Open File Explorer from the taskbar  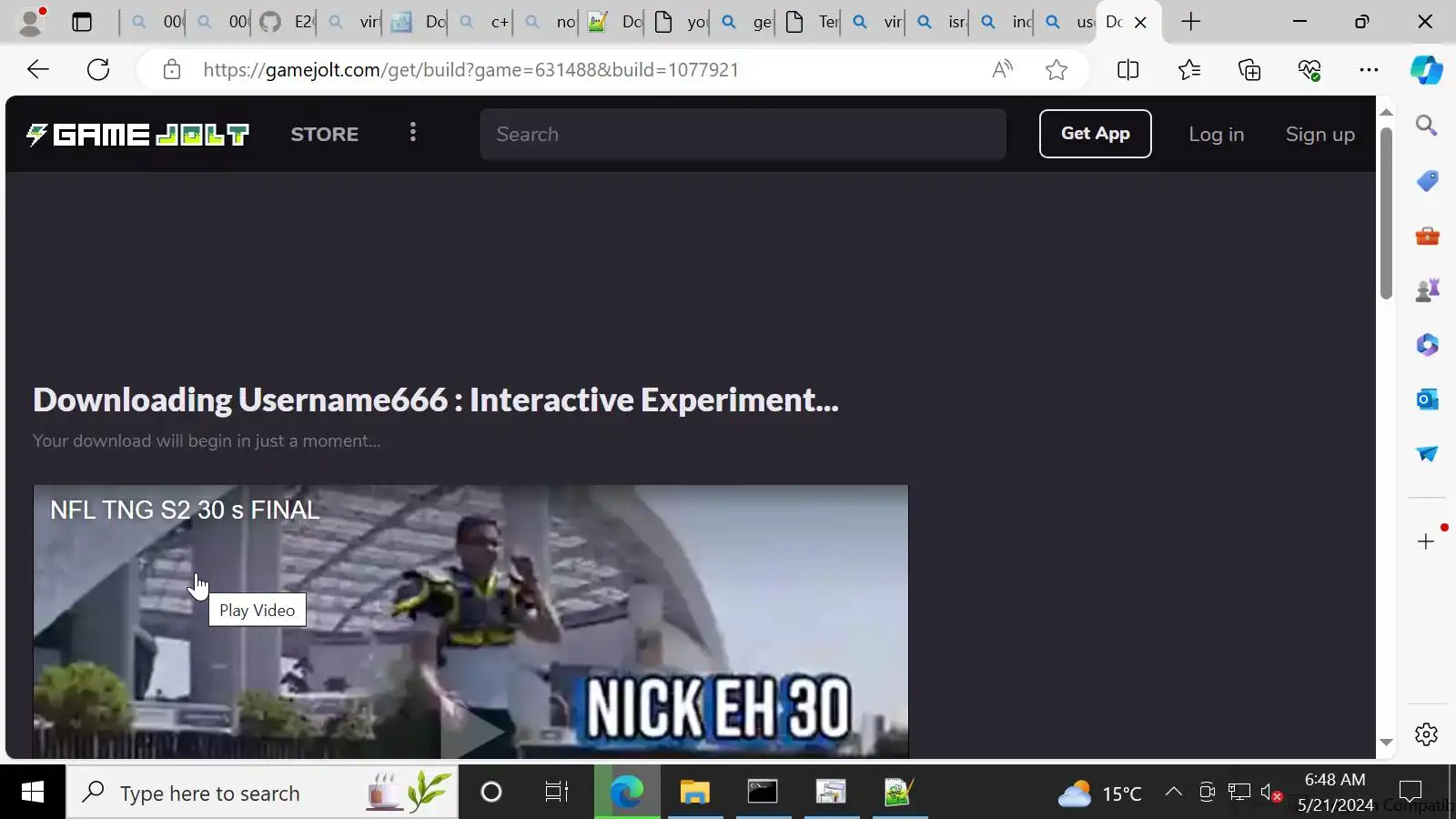[x=694, y=793]
